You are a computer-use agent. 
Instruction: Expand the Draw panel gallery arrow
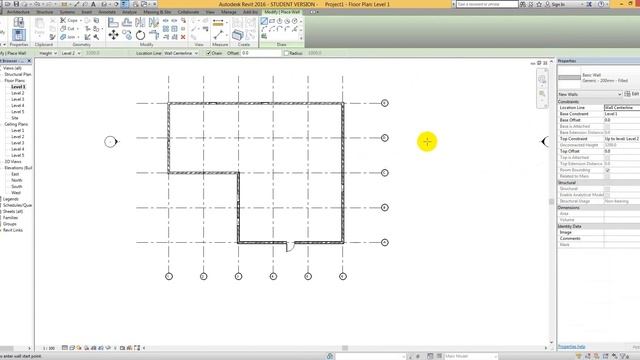tap(301, 38)
